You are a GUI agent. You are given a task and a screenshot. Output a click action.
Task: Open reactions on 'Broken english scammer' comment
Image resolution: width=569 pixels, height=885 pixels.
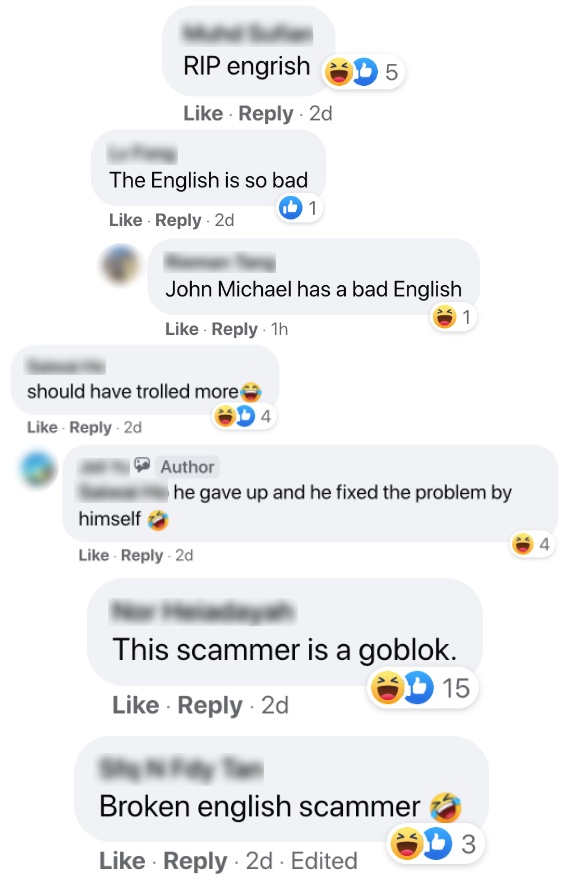436,844
